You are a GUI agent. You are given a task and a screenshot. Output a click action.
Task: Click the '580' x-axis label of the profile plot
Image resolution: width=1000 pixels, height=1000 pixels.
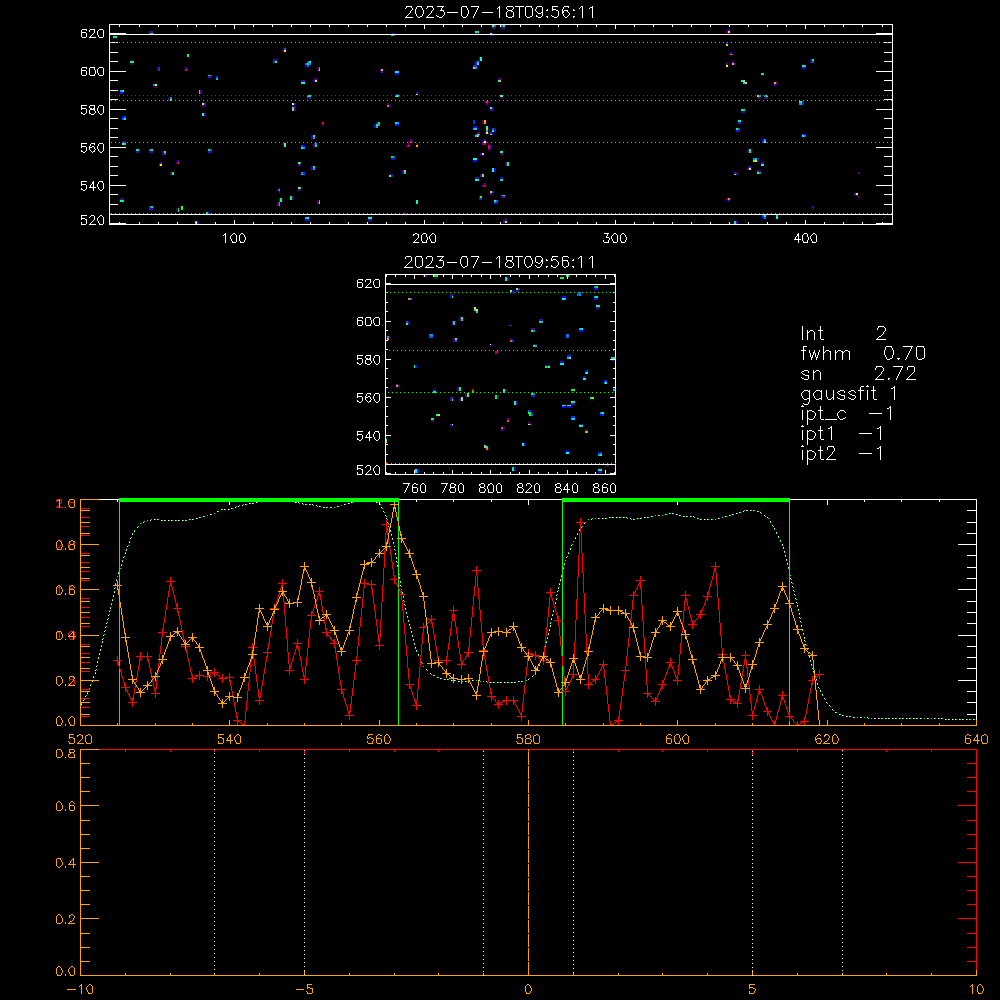coord(528,740)
